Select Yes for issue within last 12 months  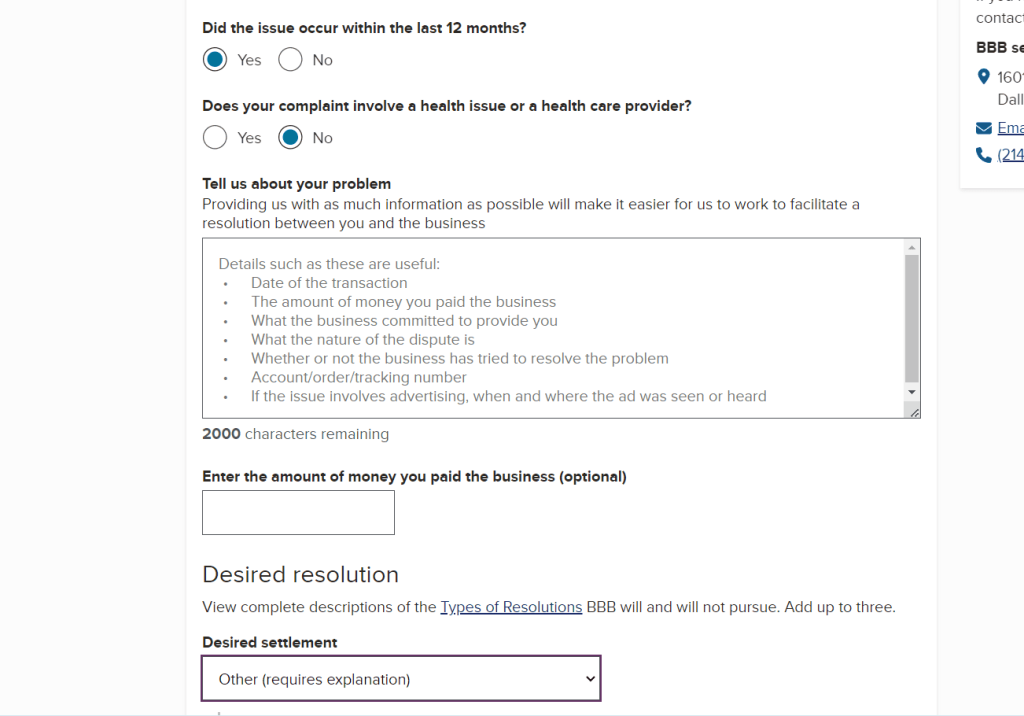click(x=214, y=59)
